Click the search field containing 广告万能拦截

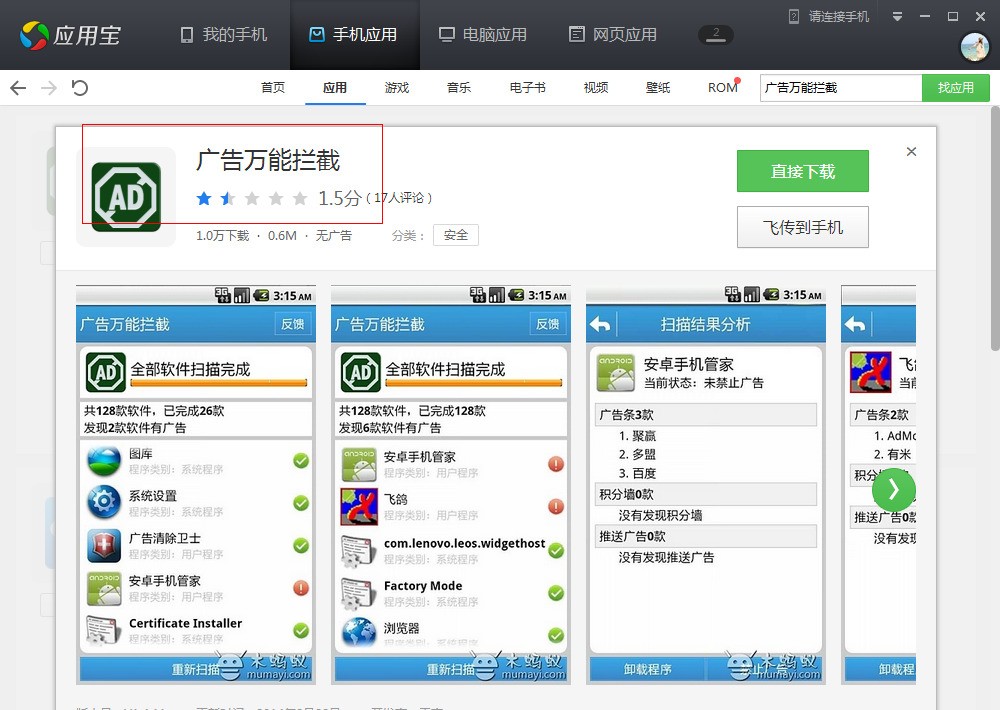coord(840,88)
